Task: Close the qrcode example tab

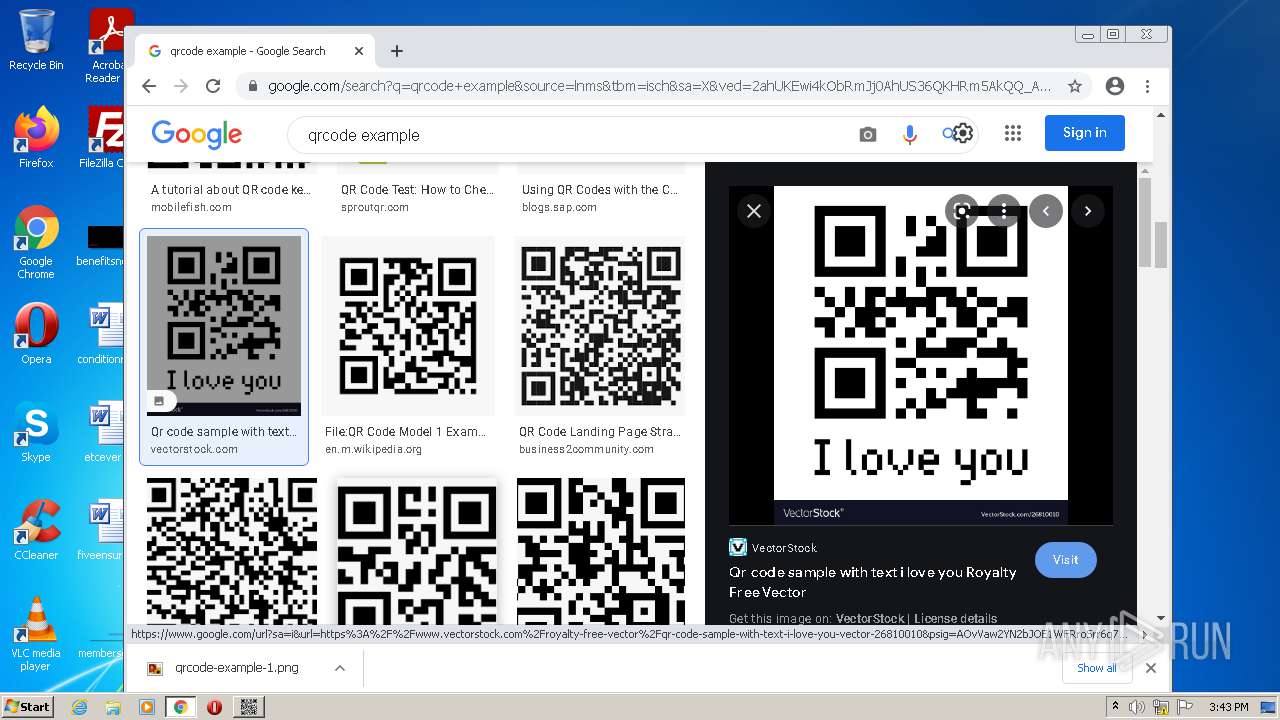Action: coord(359,51)
